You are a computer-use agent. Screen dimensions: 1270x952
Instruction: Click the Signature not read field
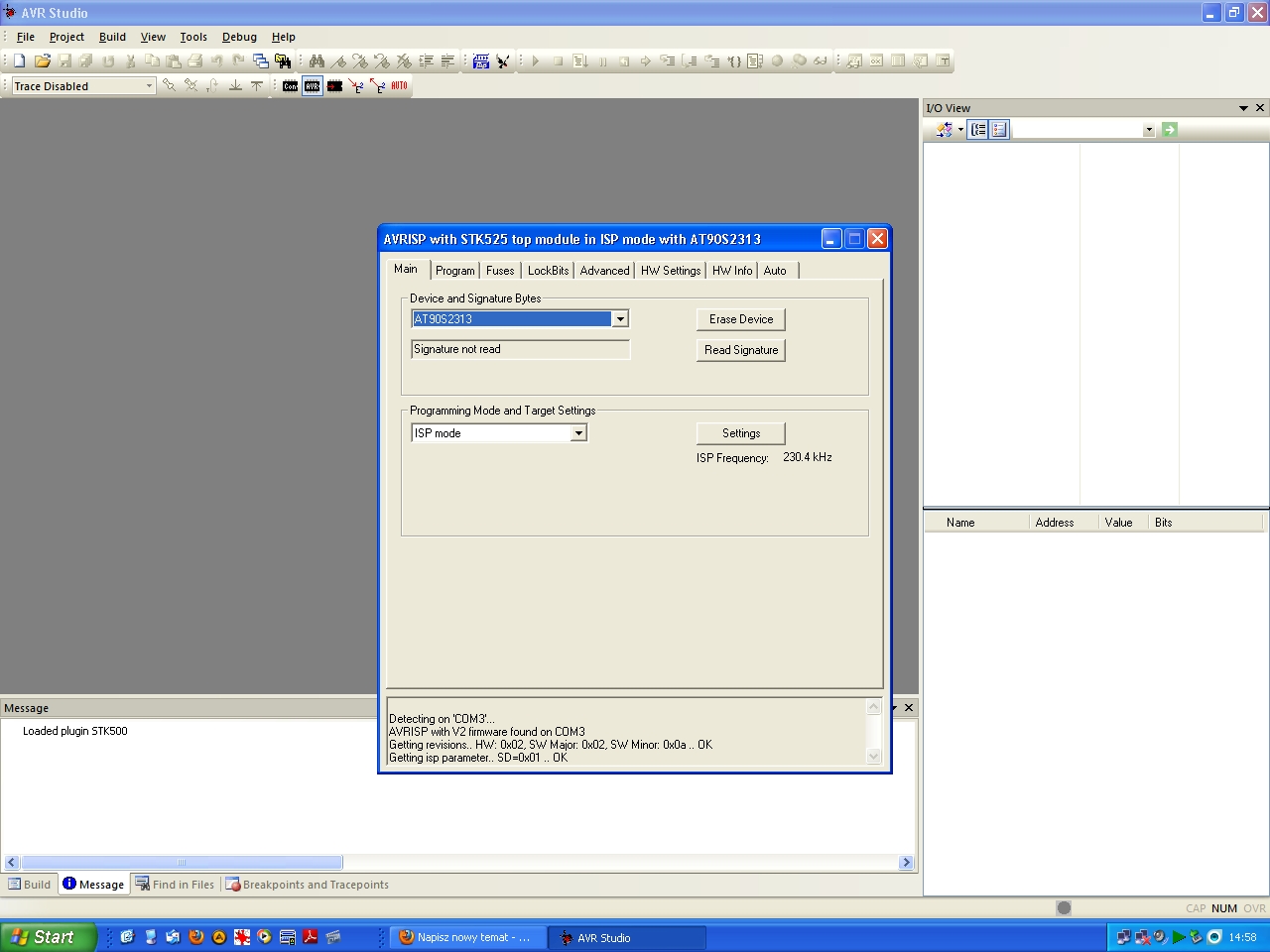click(521, 349)
